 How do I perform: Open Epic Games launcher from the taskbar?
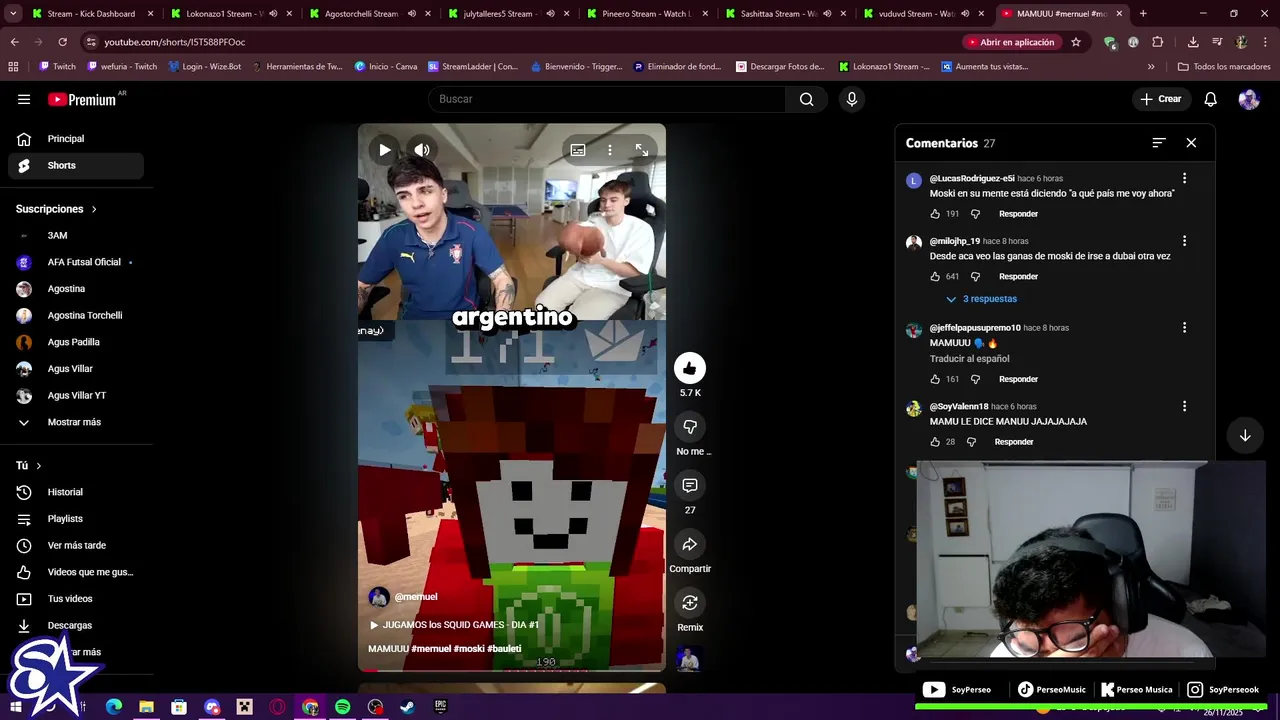click(440, 707)
